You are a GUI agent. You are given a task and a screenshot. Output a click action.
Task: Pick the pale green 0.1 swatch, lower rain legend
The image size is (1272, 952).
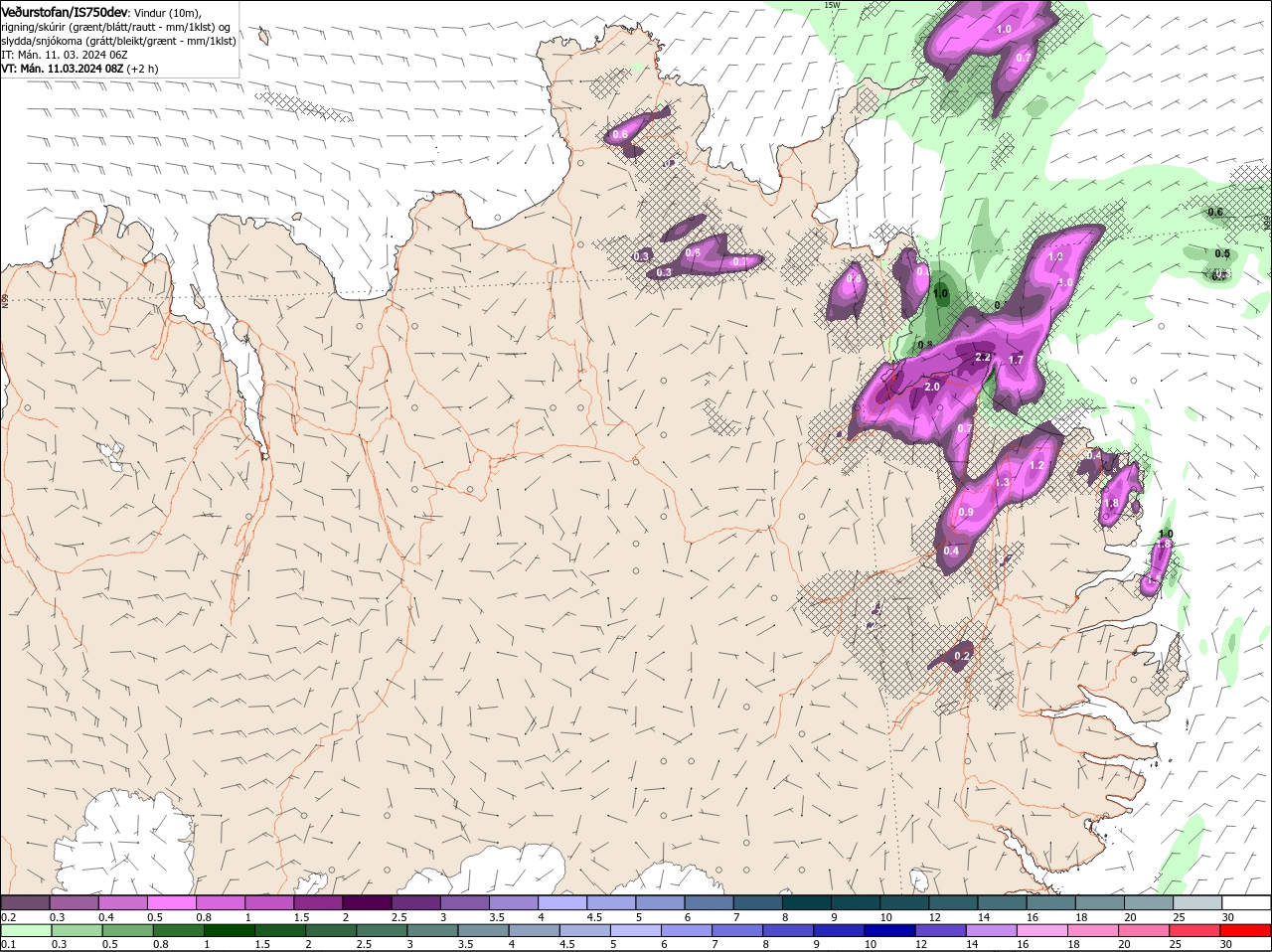(26, 930)
